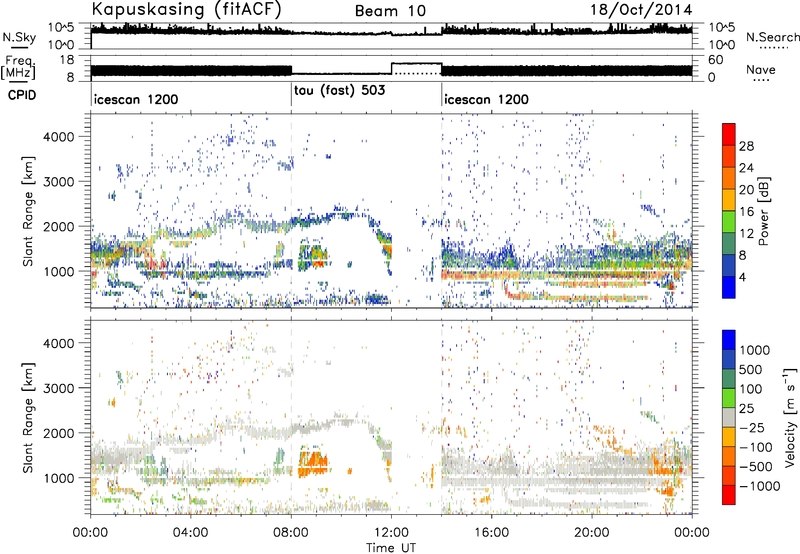Viewport: 800px width, 554px height.
Task: Click the red bottom of the velocity colorbar
Action: (x=729, y=495)
